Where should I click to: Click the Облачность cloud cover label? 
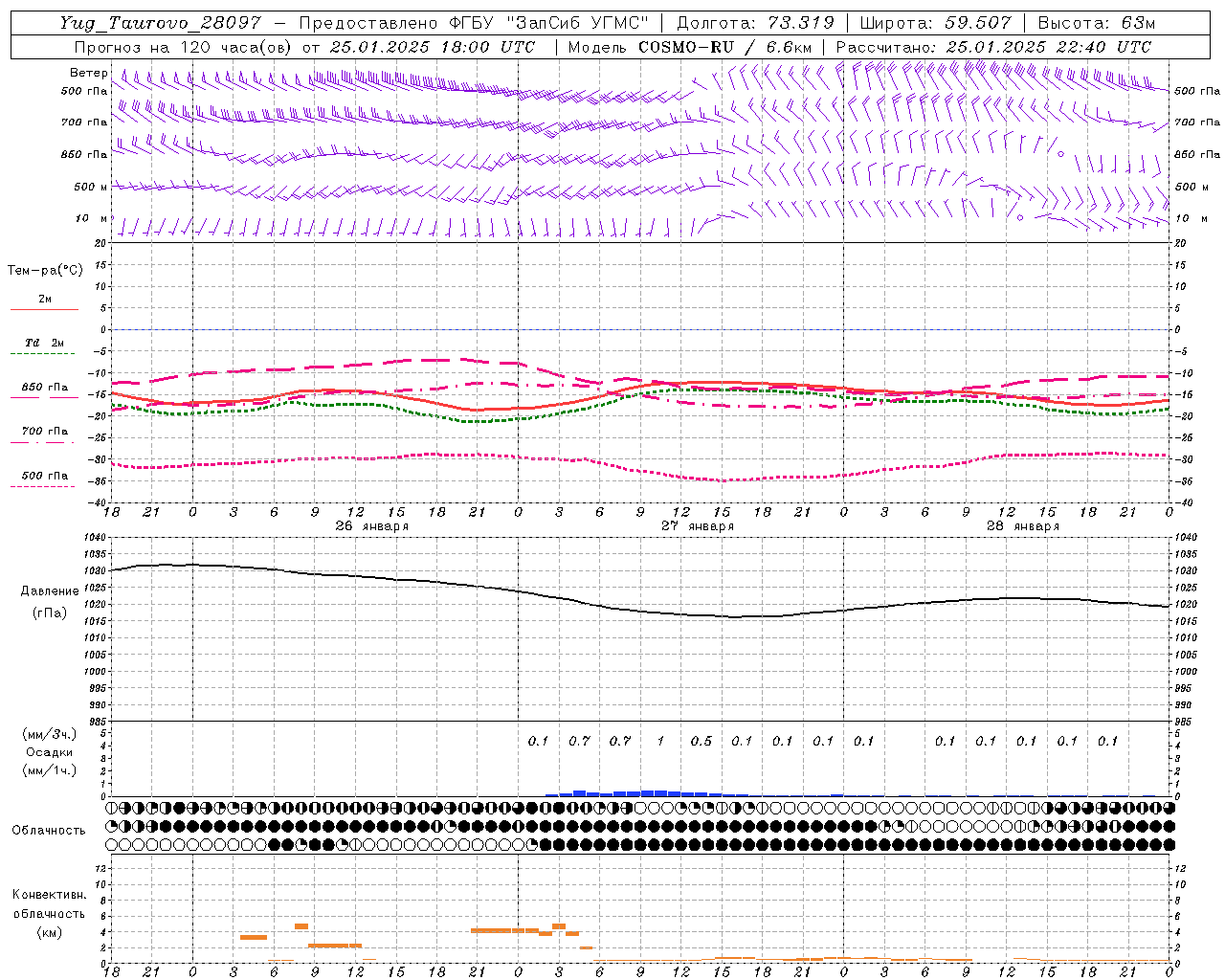click(x=49, y=831)
